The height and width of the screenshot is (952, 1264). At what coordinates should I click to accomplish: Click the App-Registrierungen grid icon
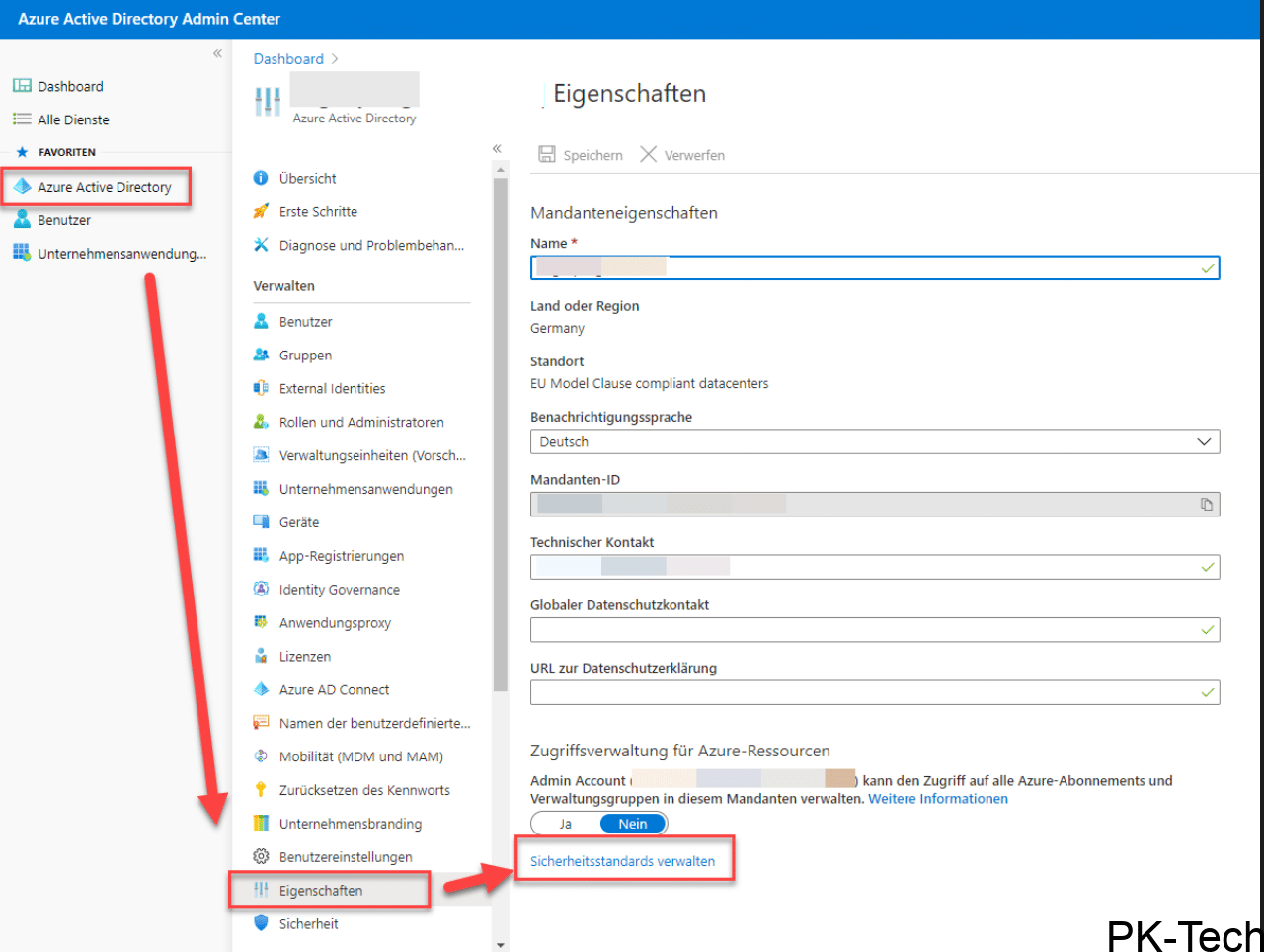click(261, 555)
